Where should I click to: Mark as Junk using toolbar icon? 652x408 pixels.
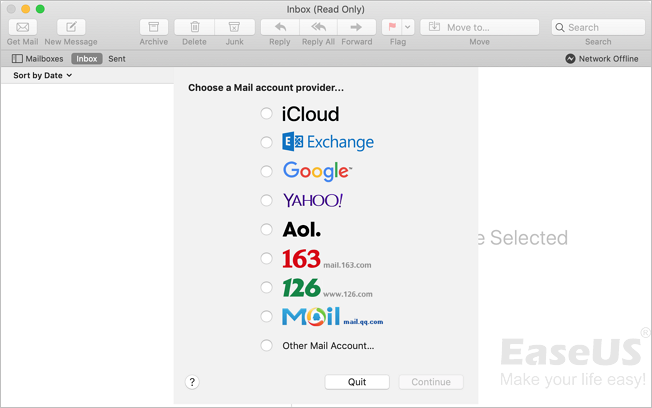pyautogui.click(x=234, y=27)
